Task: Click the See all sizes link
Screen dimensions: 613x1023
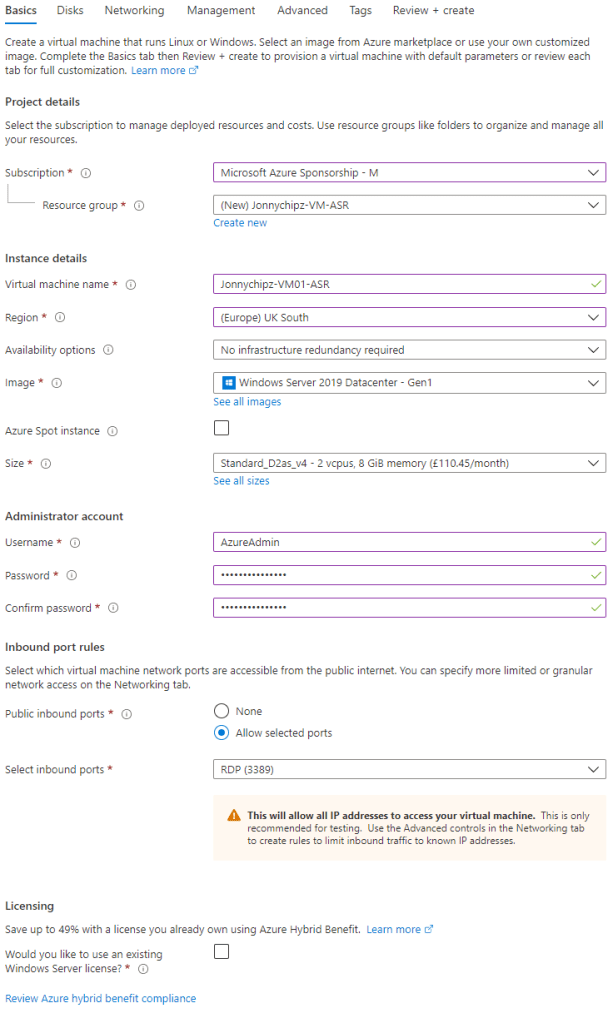Action: (x=241, y=481)
